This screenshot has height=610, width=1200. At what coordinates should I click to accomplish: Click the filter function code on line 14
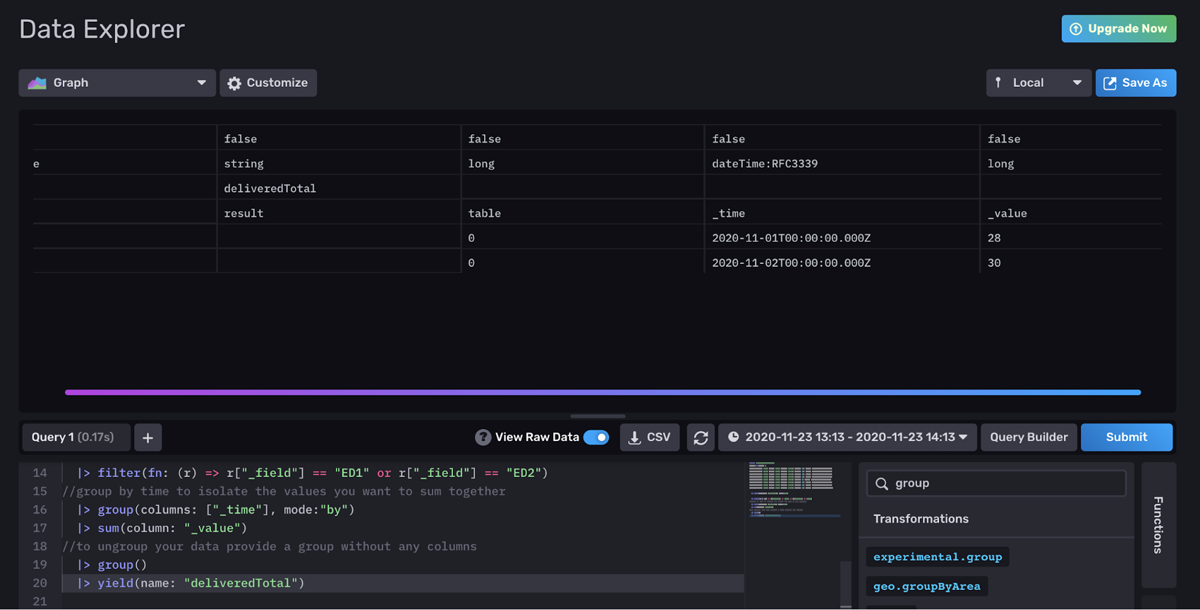[x=313, y=473]
